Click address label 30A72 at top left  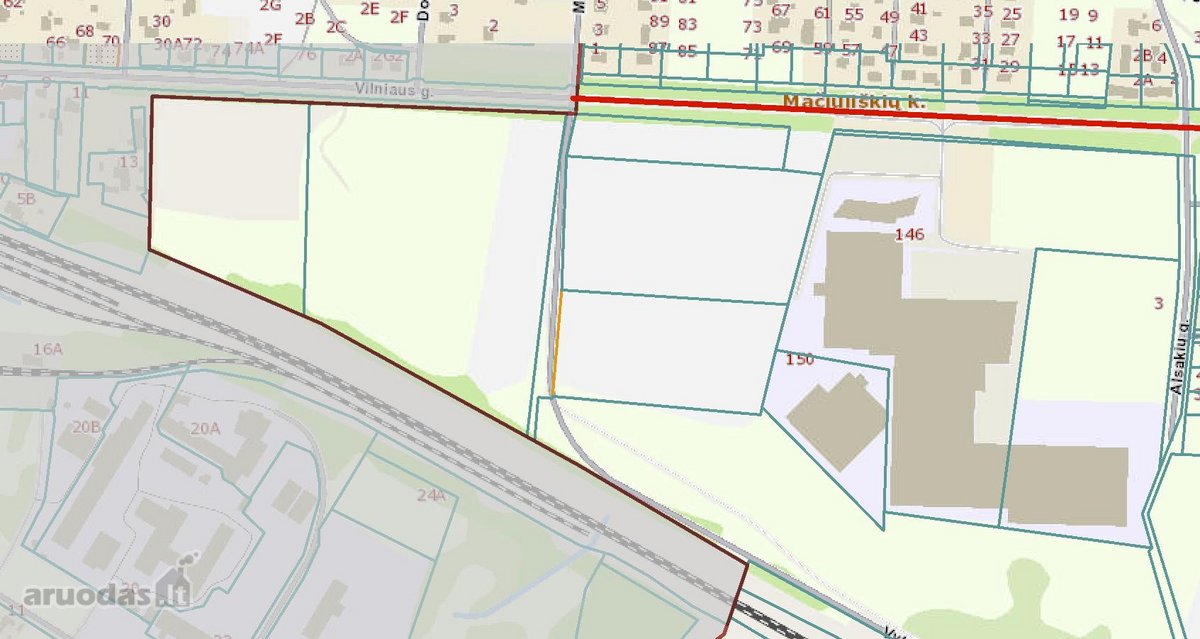(x=178, y=44)
